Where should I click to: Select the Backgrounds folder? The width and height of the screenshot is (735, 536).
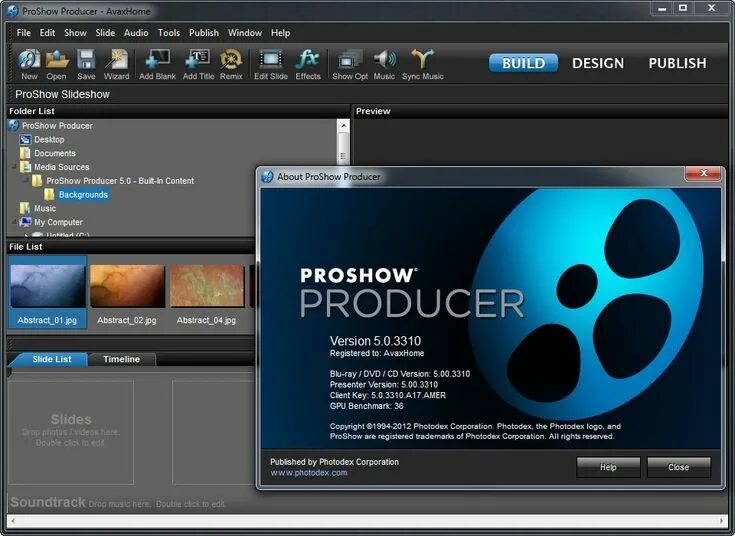[83, 195]
